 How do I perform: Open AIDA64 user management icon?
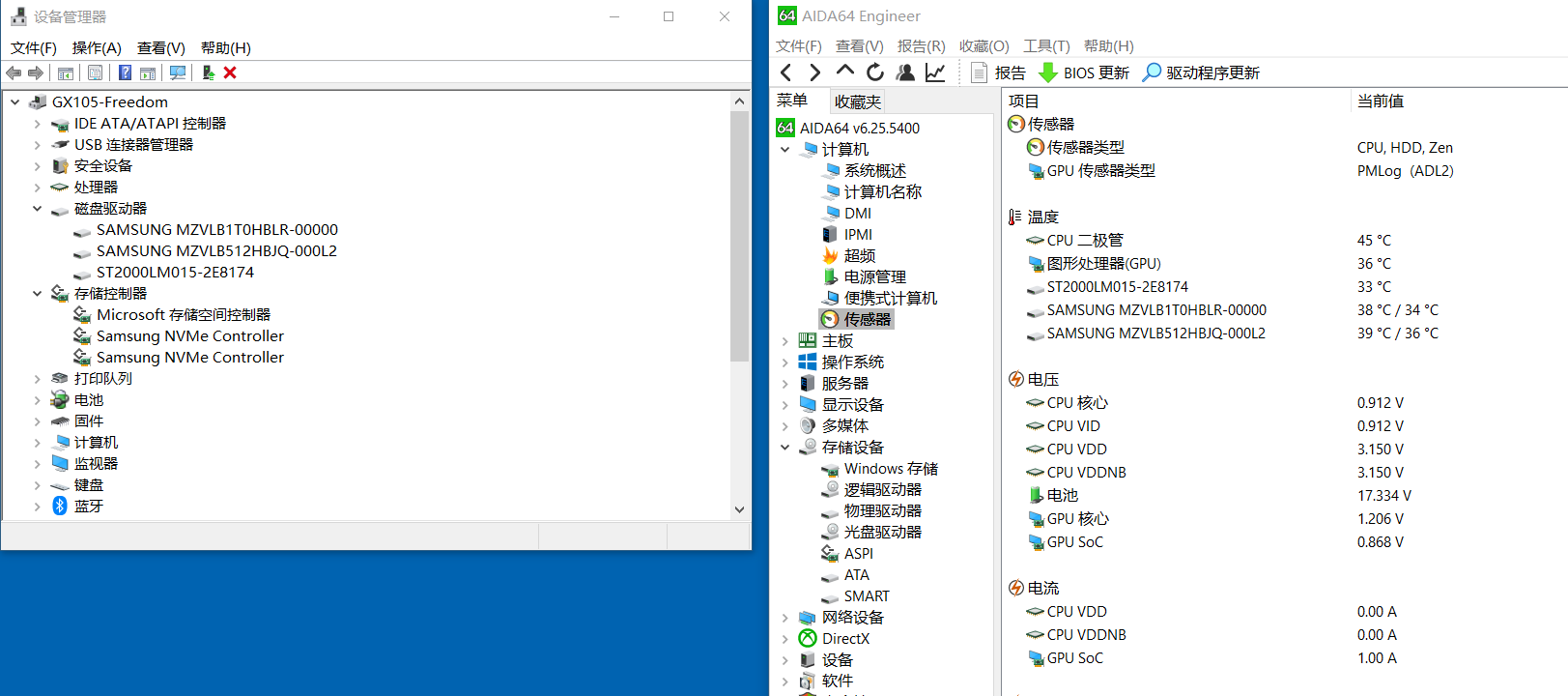pyautogui.click(x=905, y=72)
